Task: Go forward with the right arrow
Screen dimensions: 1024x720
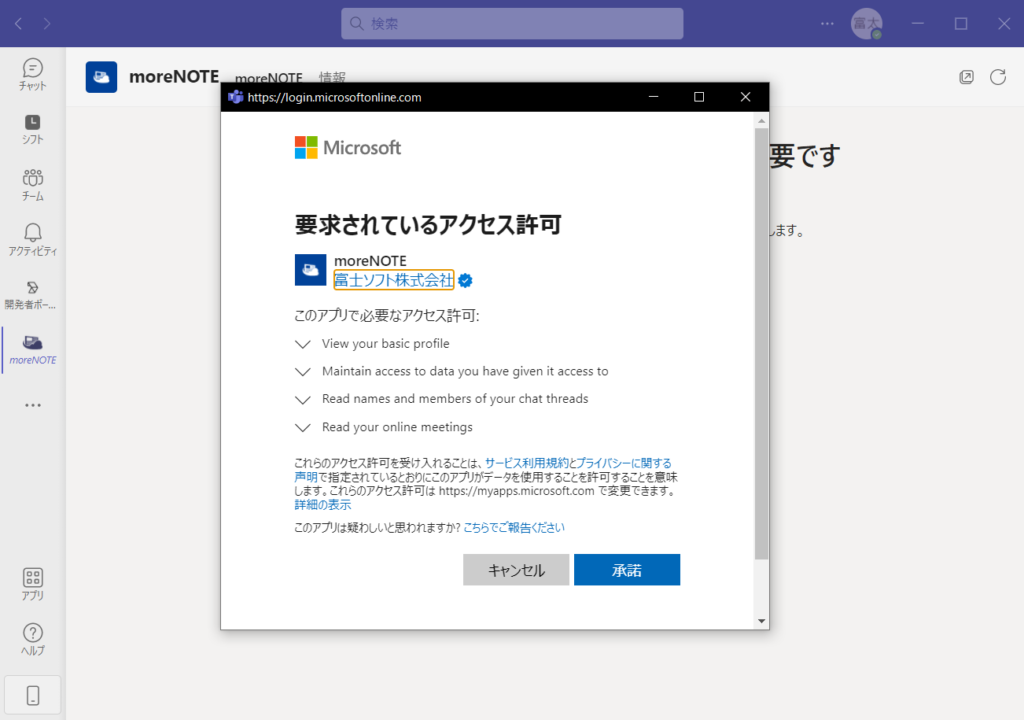Action: click(46, 24)
